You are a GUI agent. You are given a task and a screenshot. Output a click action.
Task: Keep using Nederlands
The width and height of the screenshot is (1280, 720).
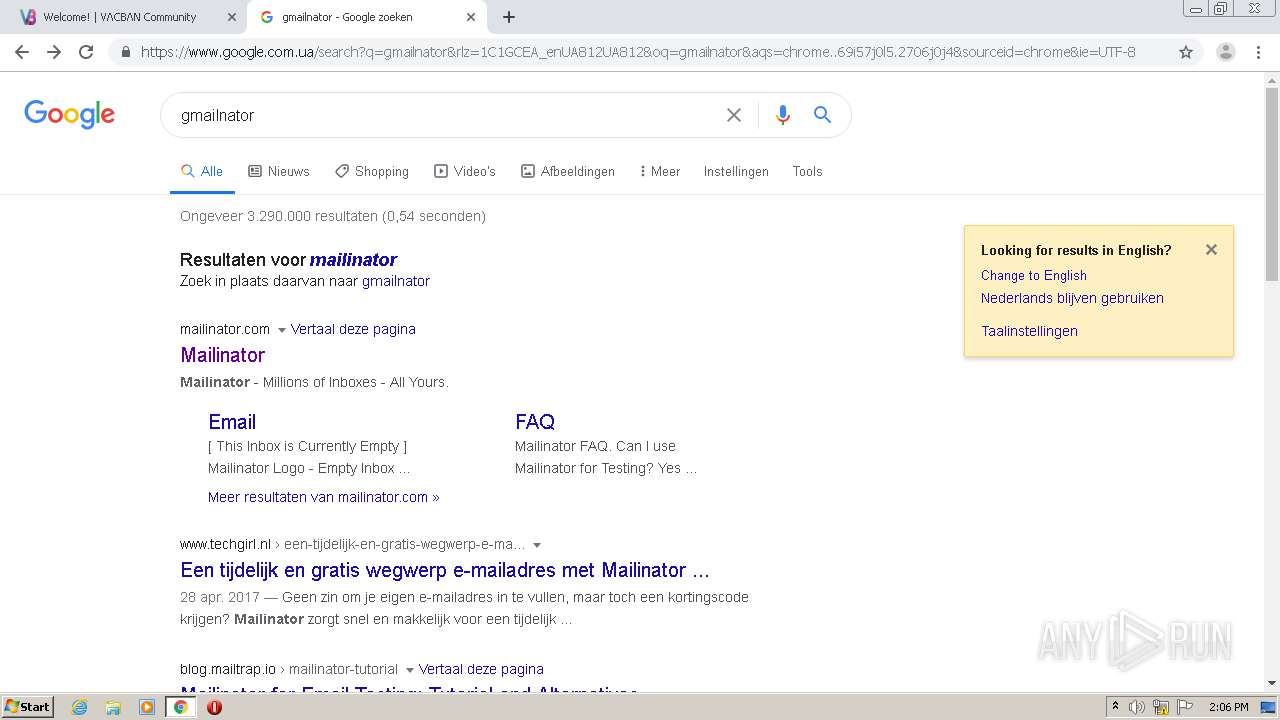point(1072,298)
